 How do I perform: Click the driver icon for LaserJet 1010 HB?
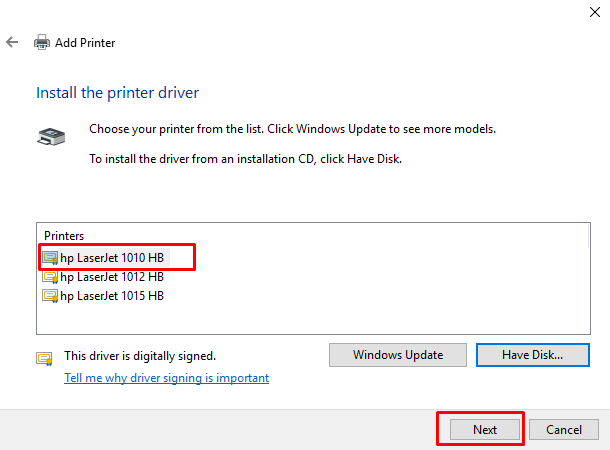[x=50, y=258]
